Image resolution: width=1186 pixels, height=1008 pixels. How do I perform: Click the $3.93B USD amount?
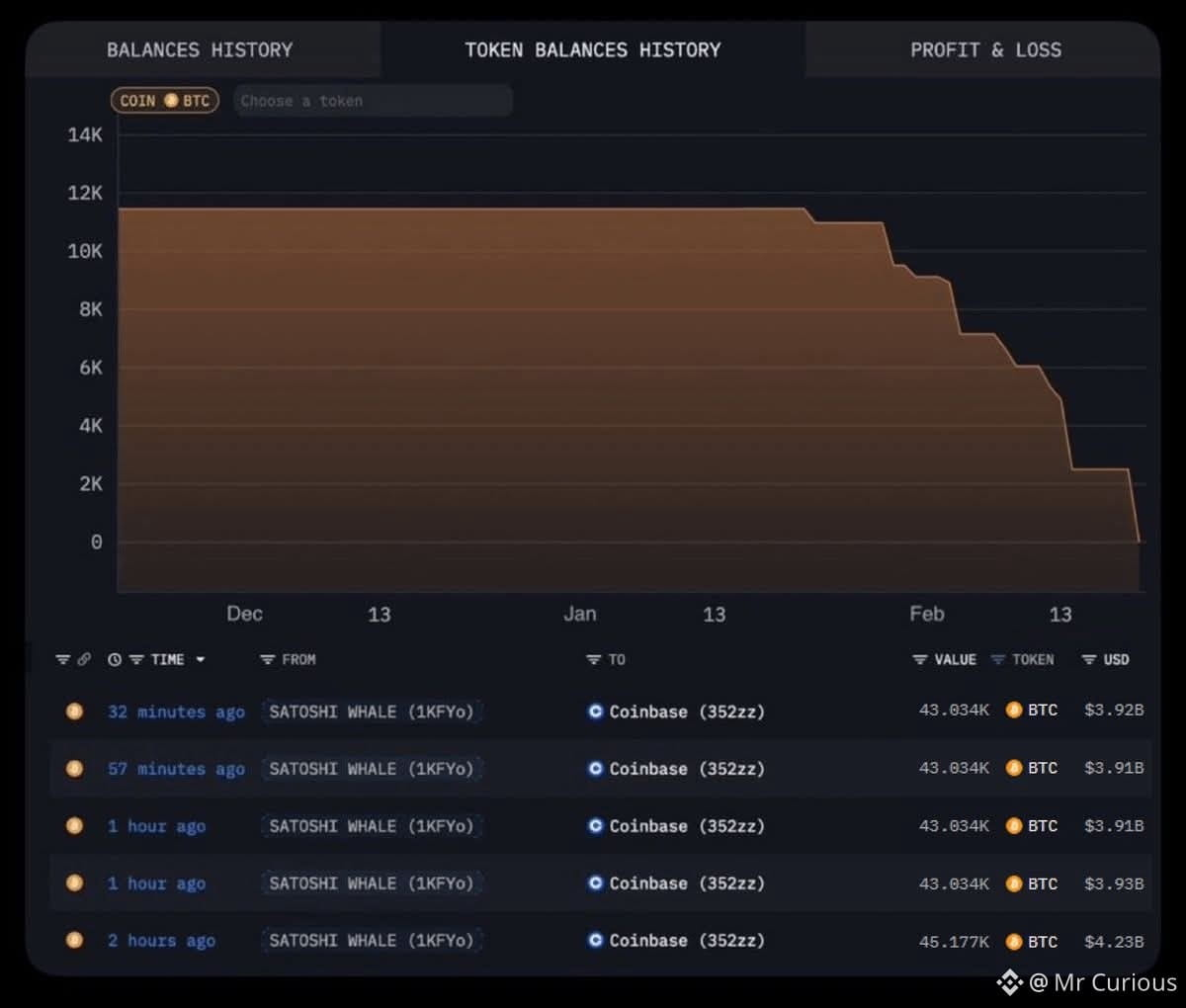pyautogui.click(x=1114, y=883)
